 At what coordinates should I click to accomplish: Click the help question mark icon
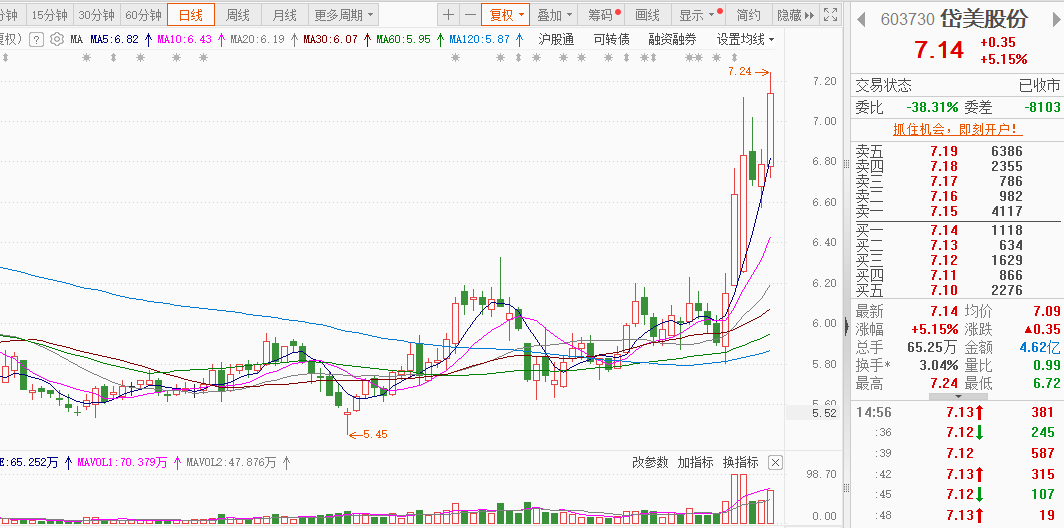click(x=37, y=39)
